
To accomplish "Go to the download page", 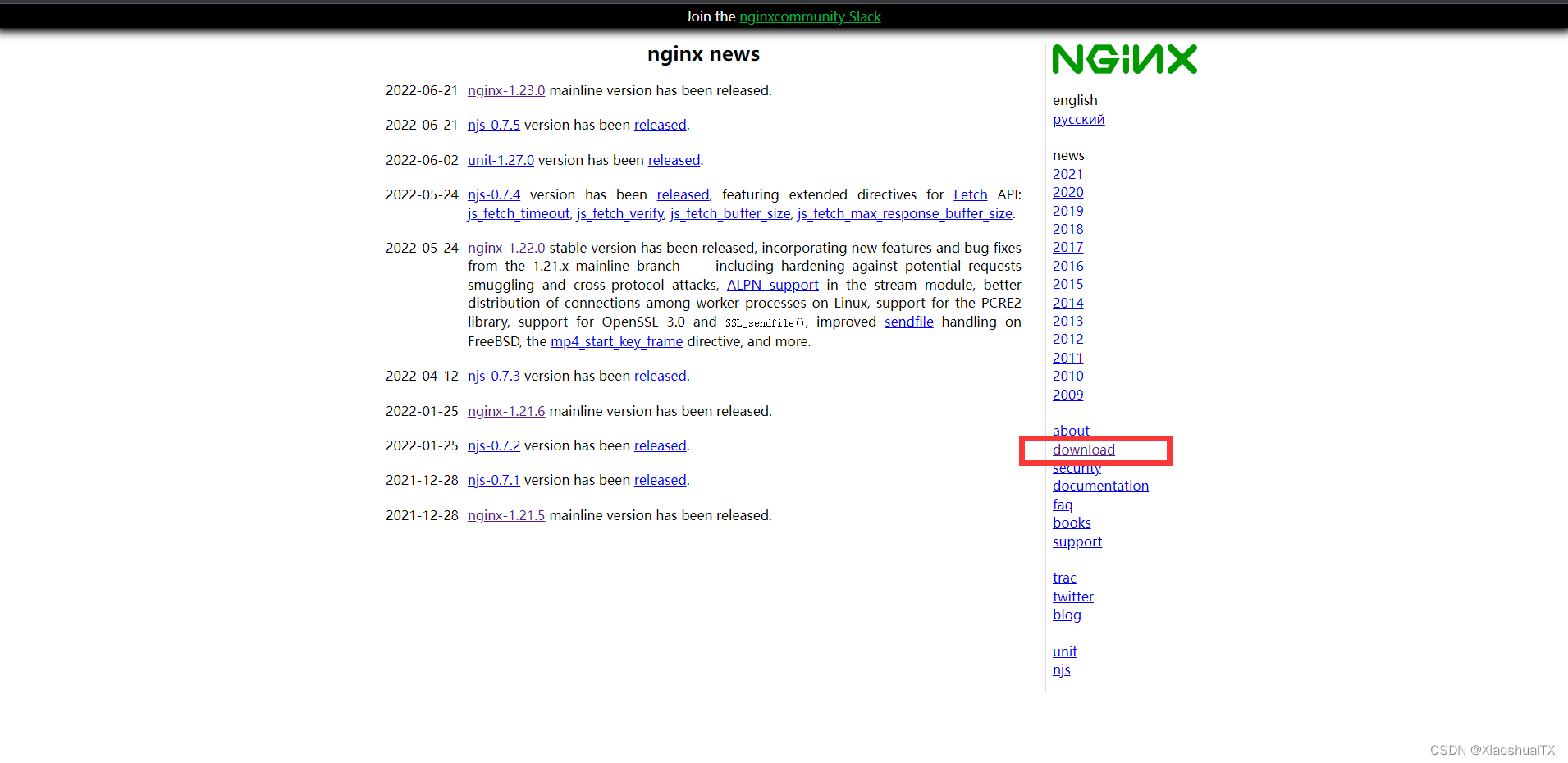I will pyautogui.click(x=1084, y=450).
